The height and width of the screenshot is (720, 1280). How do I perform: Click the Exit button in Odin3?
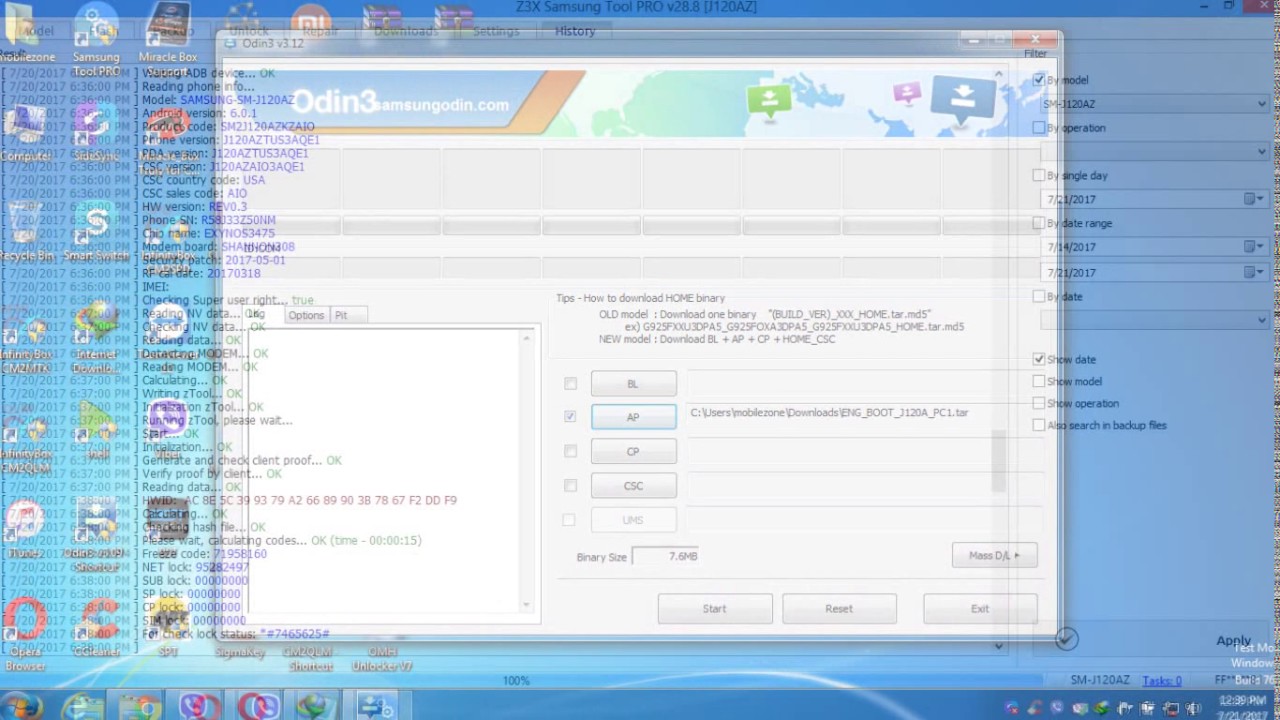tap(980, 608)
